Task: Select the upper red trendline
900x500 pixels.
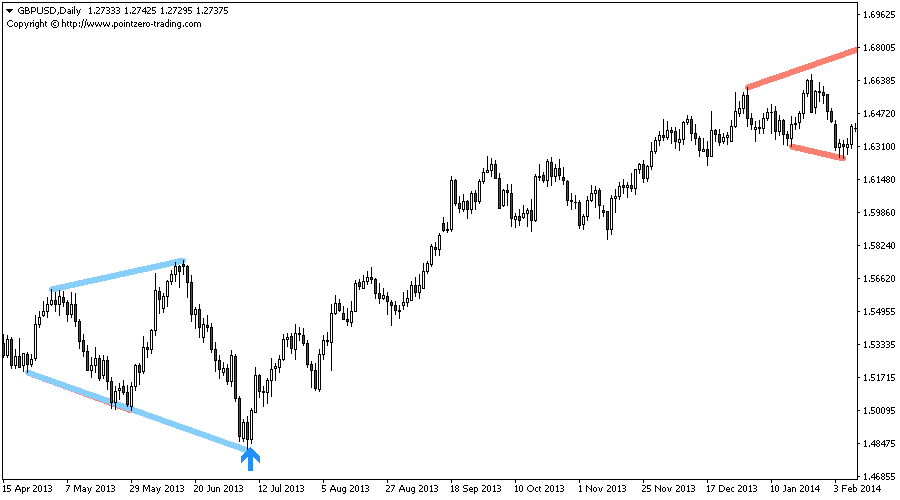Action: click(x=802, y=68)
